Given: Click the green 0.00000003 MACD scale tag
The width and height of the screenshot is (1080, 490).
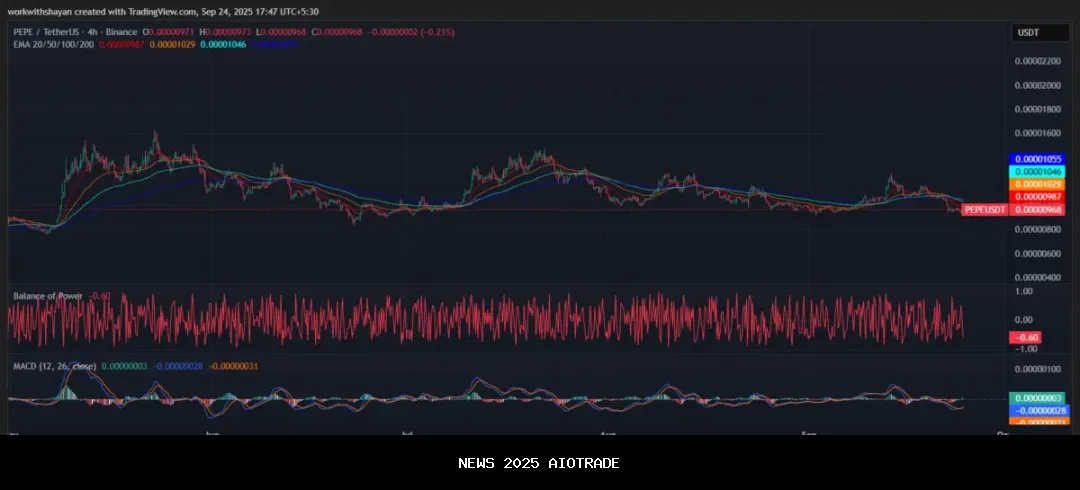Looking at the screenshot, I should pos(1036,398).
